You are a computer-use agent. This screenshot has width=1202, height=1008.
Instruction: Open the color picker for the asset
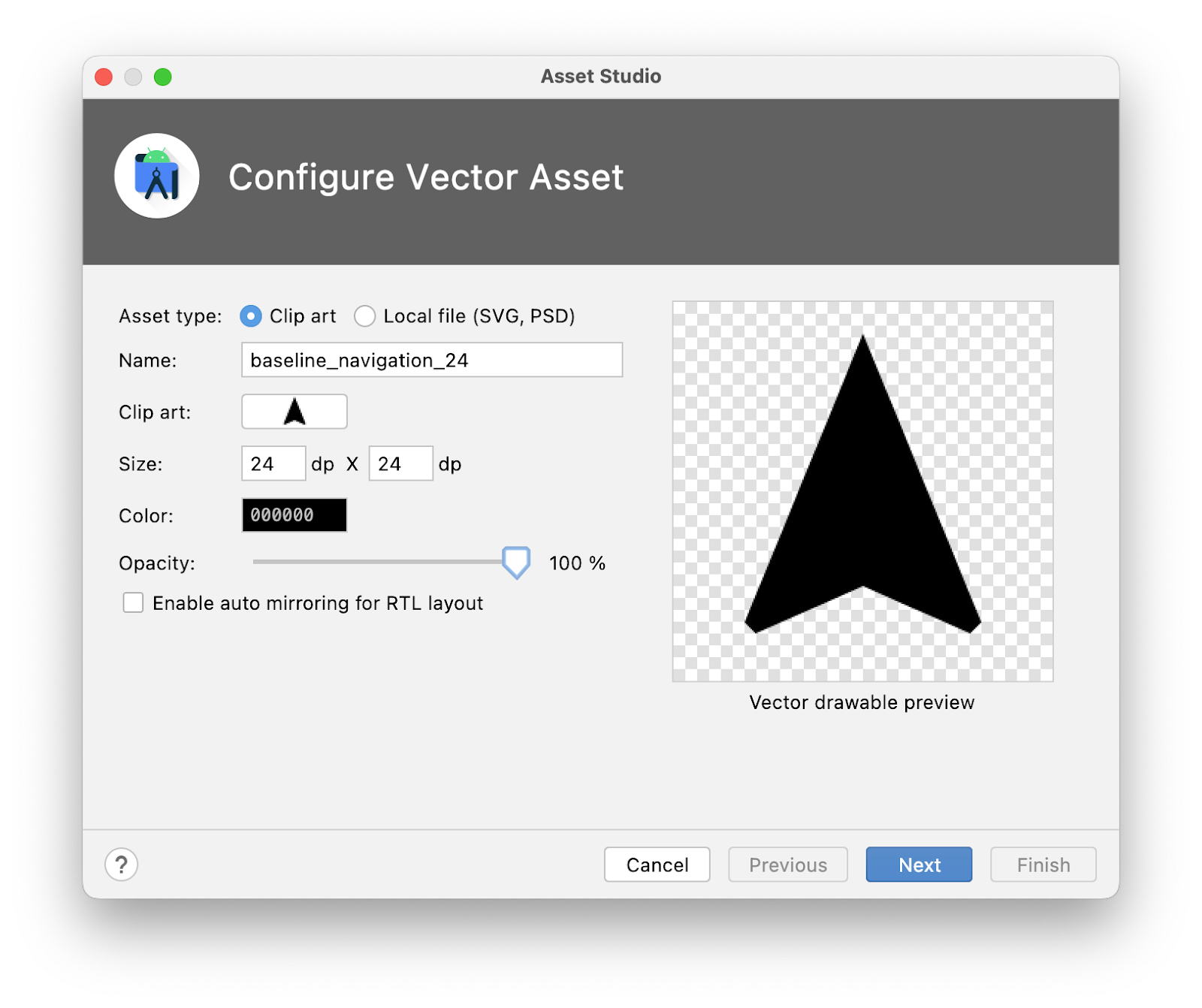pyautogui.click(x=294, y=515)
